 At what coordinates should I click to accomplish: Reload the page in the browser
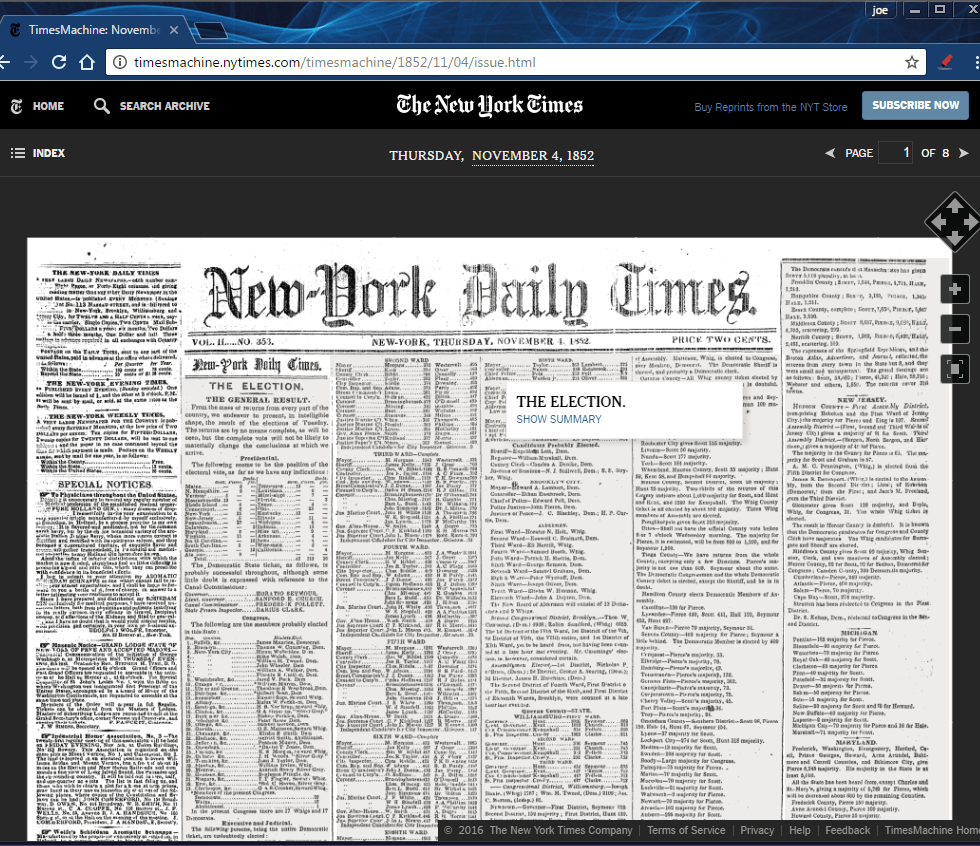pos(59,62)
